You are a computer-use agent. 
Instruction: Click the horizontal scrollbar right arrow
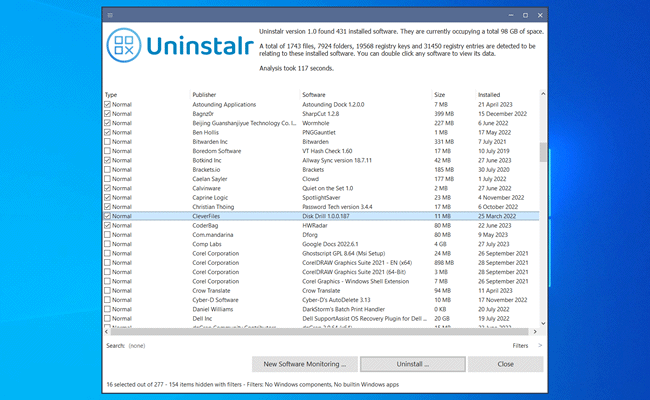pyautogui.click(x=535, y=332)
